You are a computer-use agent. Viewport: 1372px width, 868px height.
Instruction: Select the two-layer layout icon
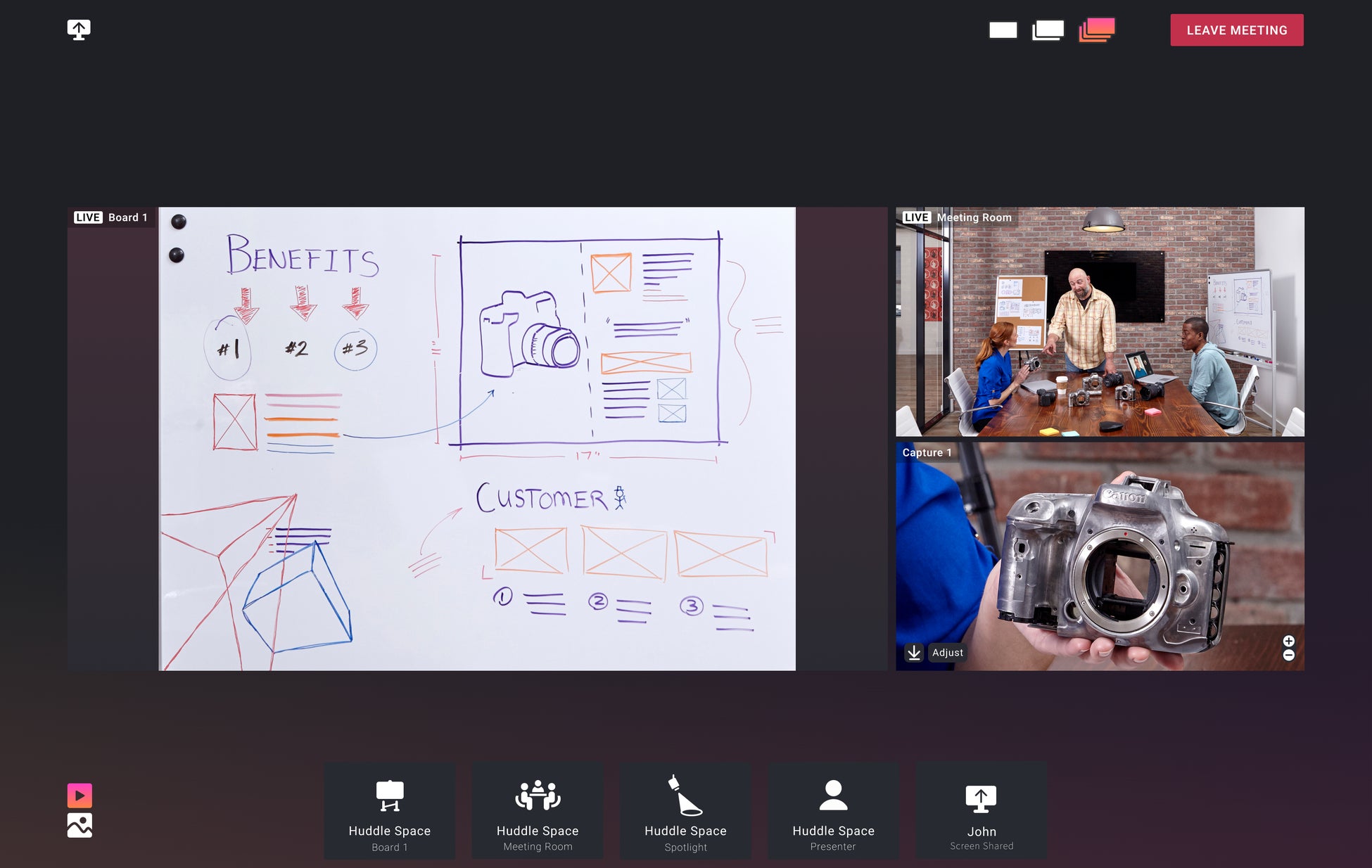(1048, 30)
